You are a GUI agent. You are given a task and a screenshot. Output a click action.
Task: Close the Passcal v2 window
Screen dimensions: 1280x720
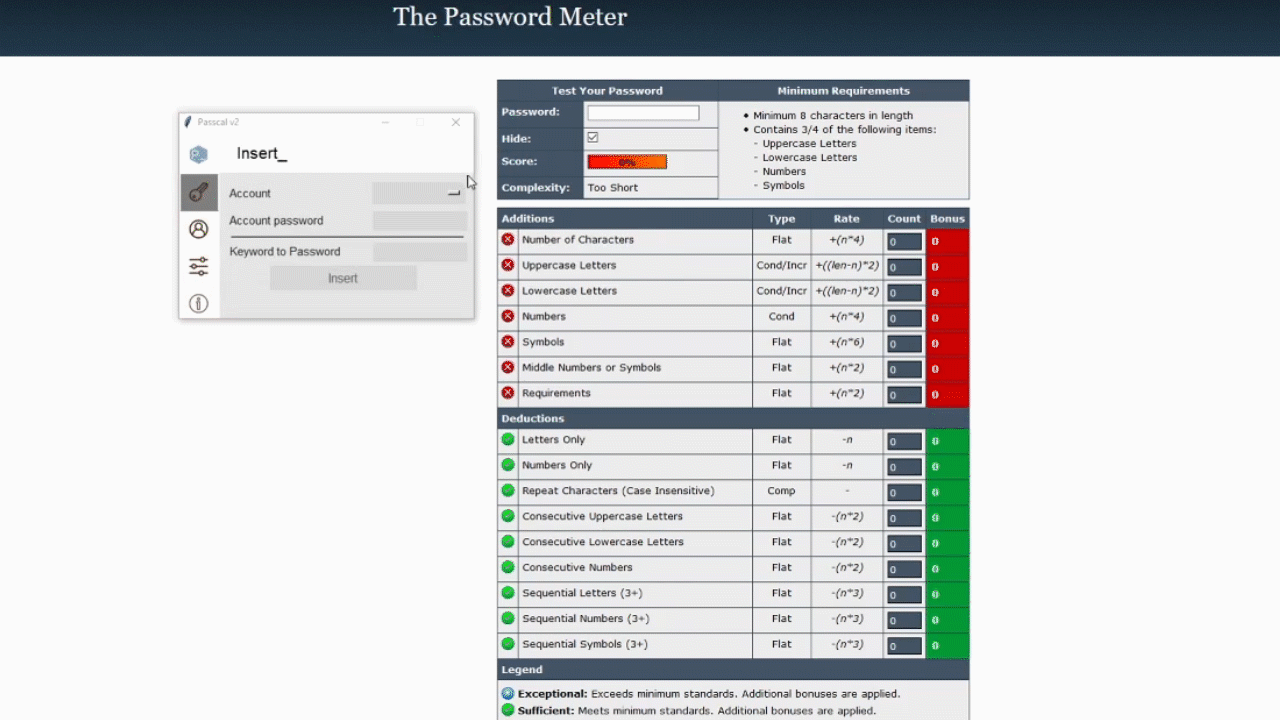(x=456, y=122)
